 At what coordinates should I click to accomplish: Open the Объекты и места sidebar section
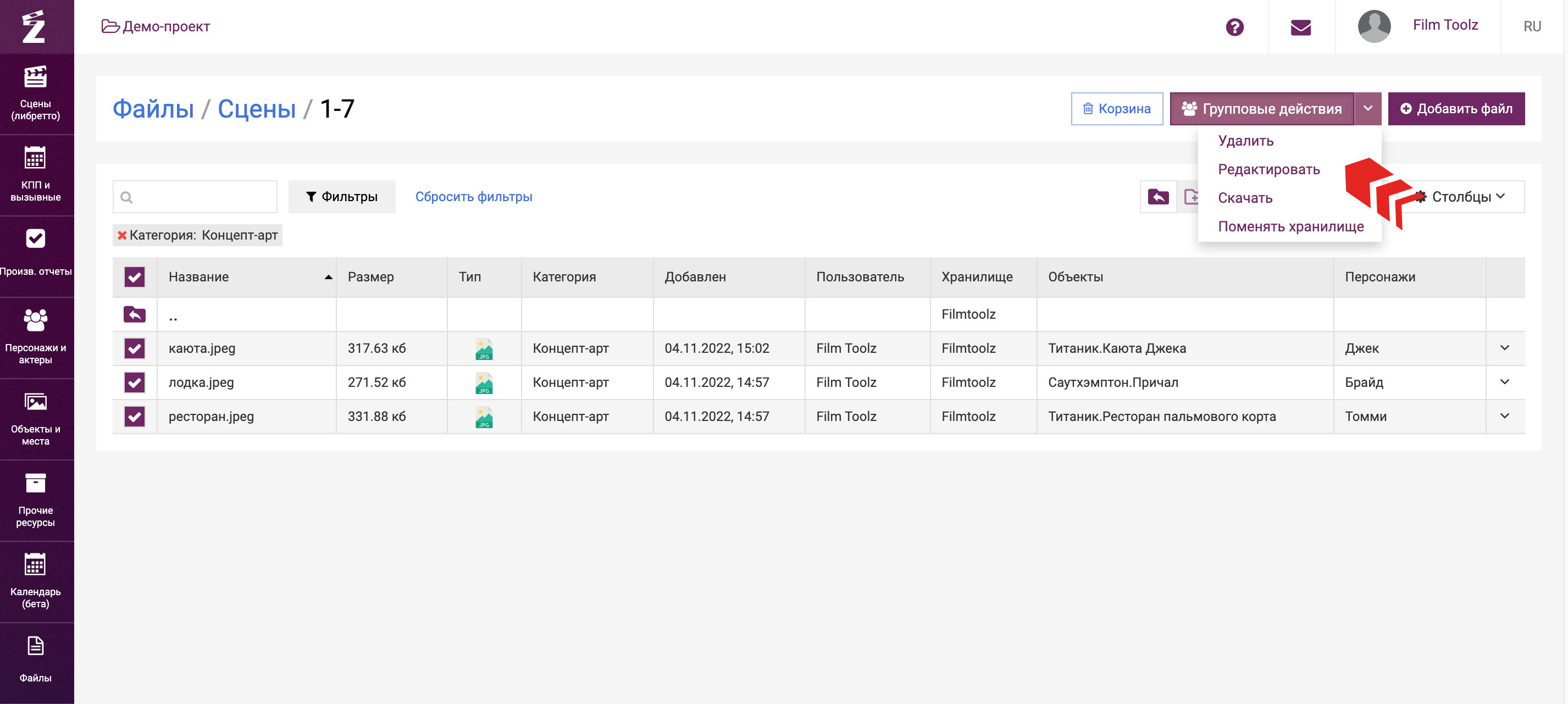[x=36, y=420]
